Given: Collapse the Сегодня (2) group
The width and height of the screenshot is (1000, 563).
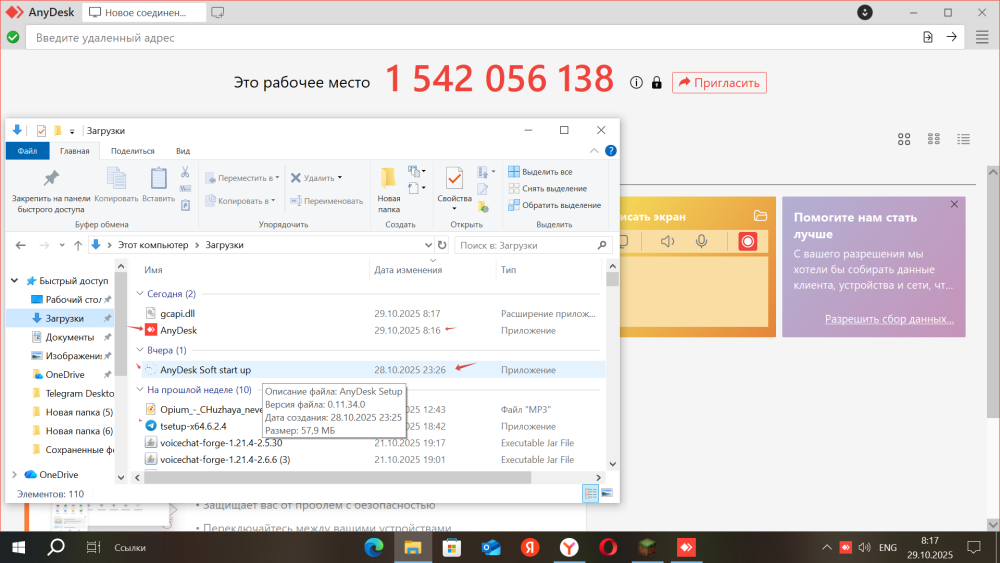Looking at the screenshot, I should click(x=140, y=293).
